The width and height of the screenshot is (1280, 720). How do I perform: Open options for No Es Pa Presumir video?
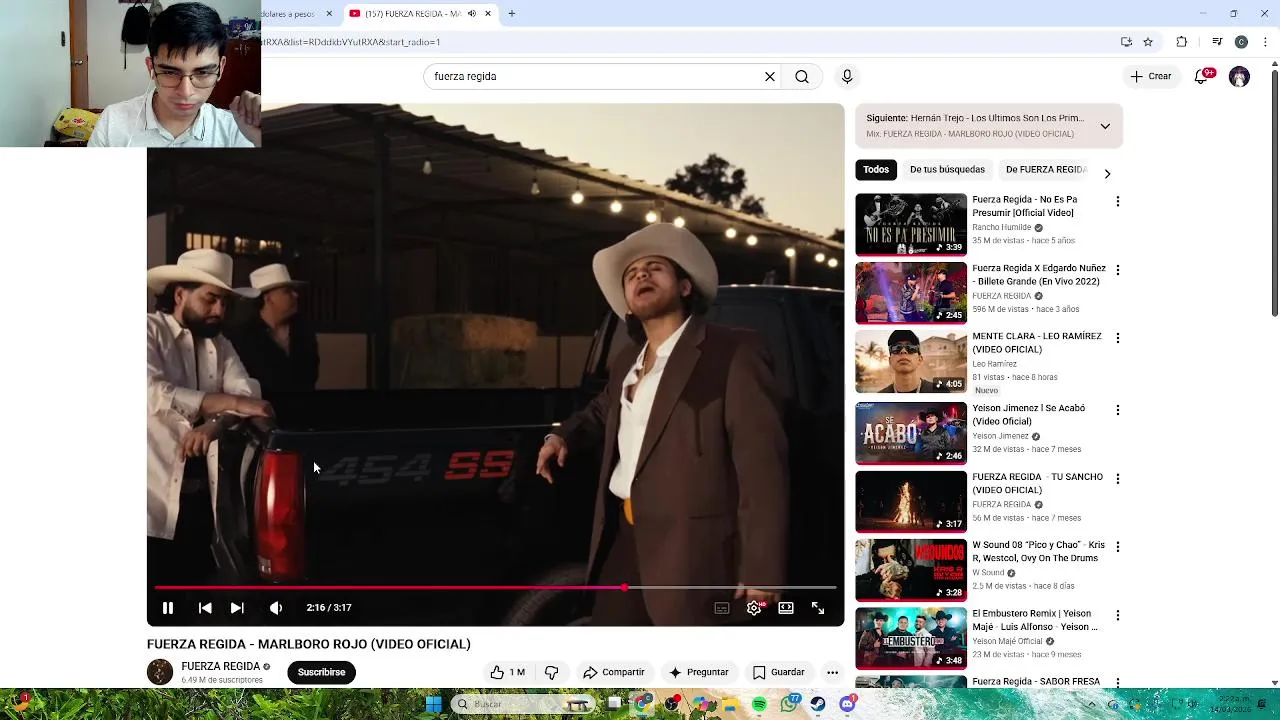point(1118,201)
